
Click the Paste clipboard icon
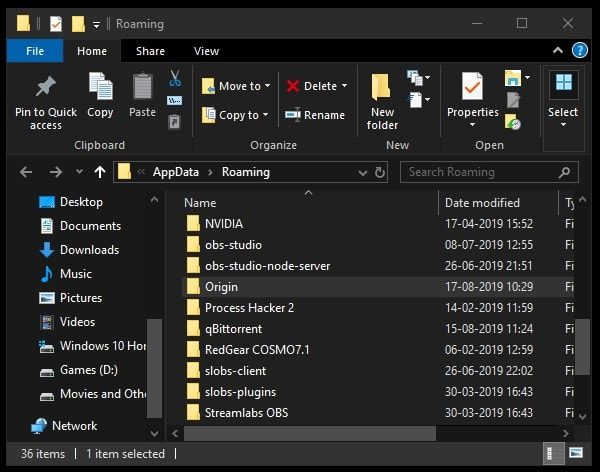[142, 86]
